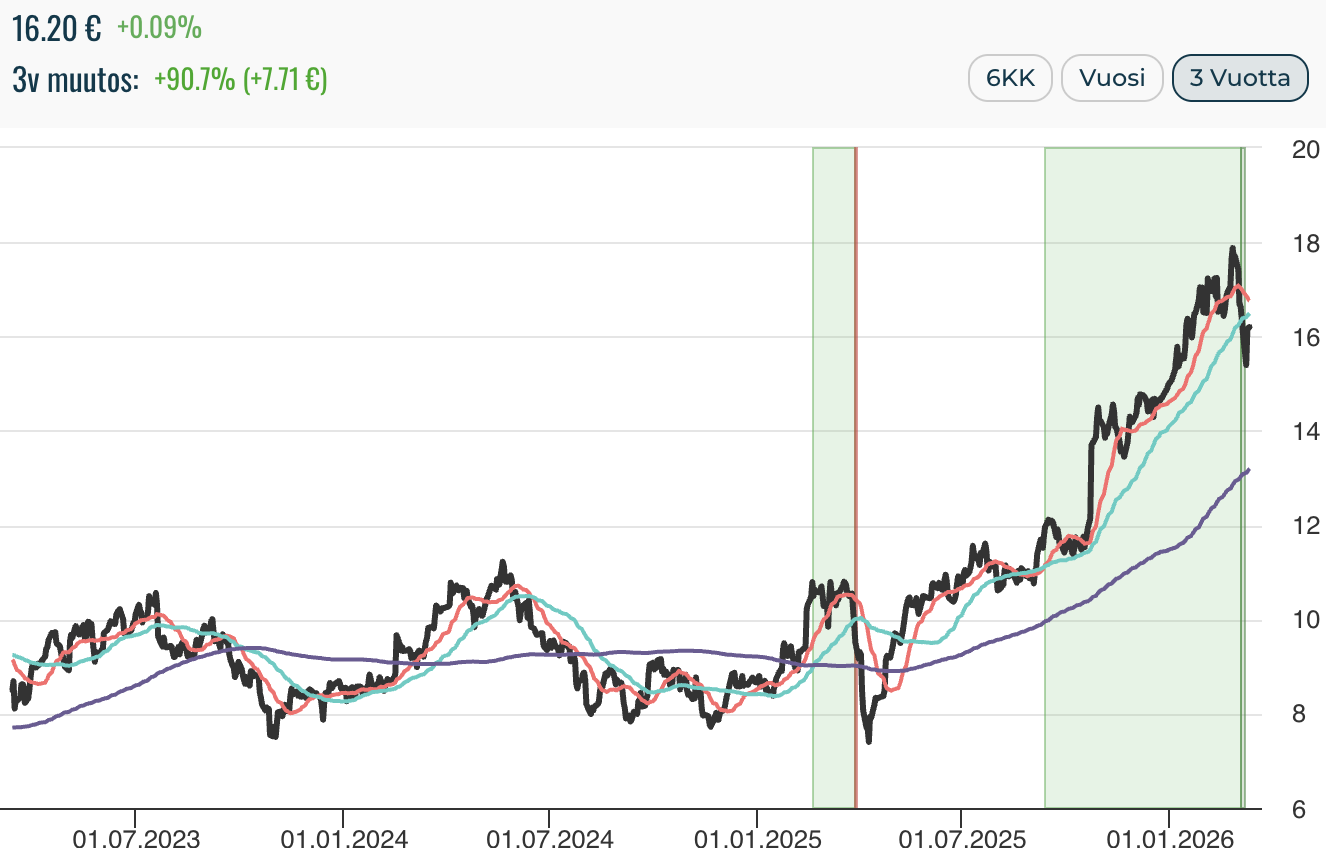Click the 01.01.2026 date axis label
This screenshot has width=1326, height=854.
point(1168,838)
